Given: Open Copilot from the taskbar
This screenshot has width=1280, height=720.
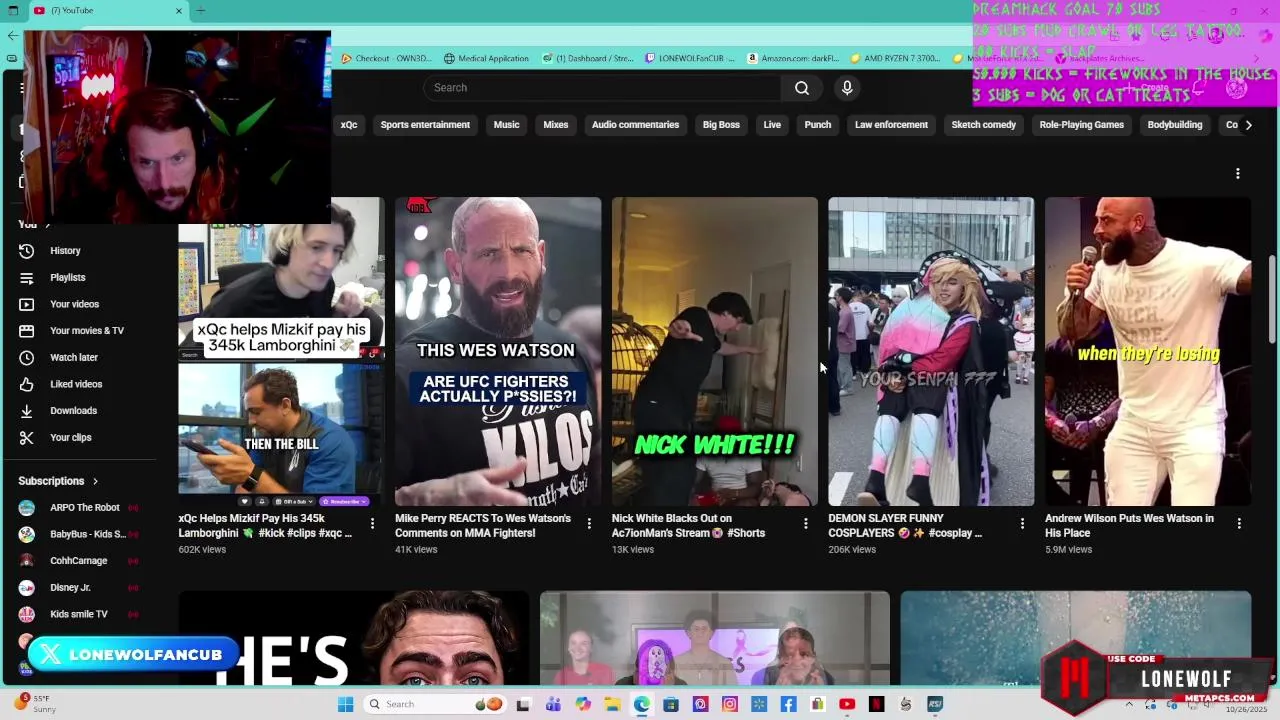Looking at the screenshot, I should click(x=583, y=704).
